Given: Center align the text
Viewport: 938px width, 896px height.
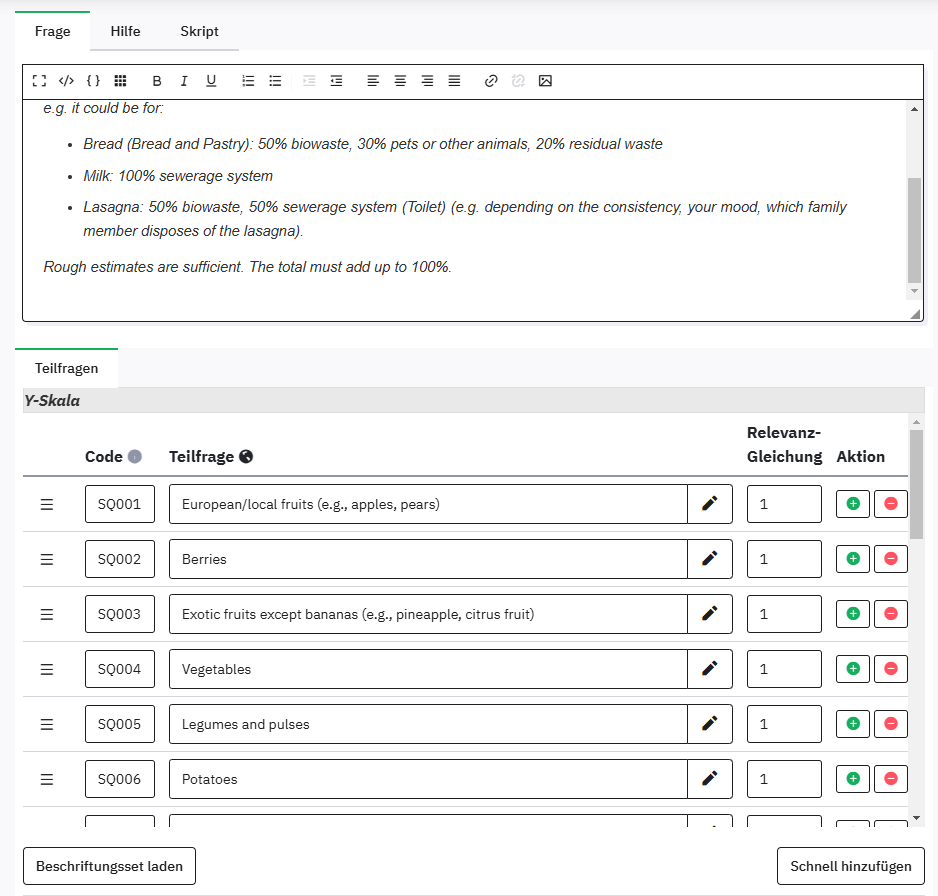Looking at the screenshot, I should tap(400, 81).
